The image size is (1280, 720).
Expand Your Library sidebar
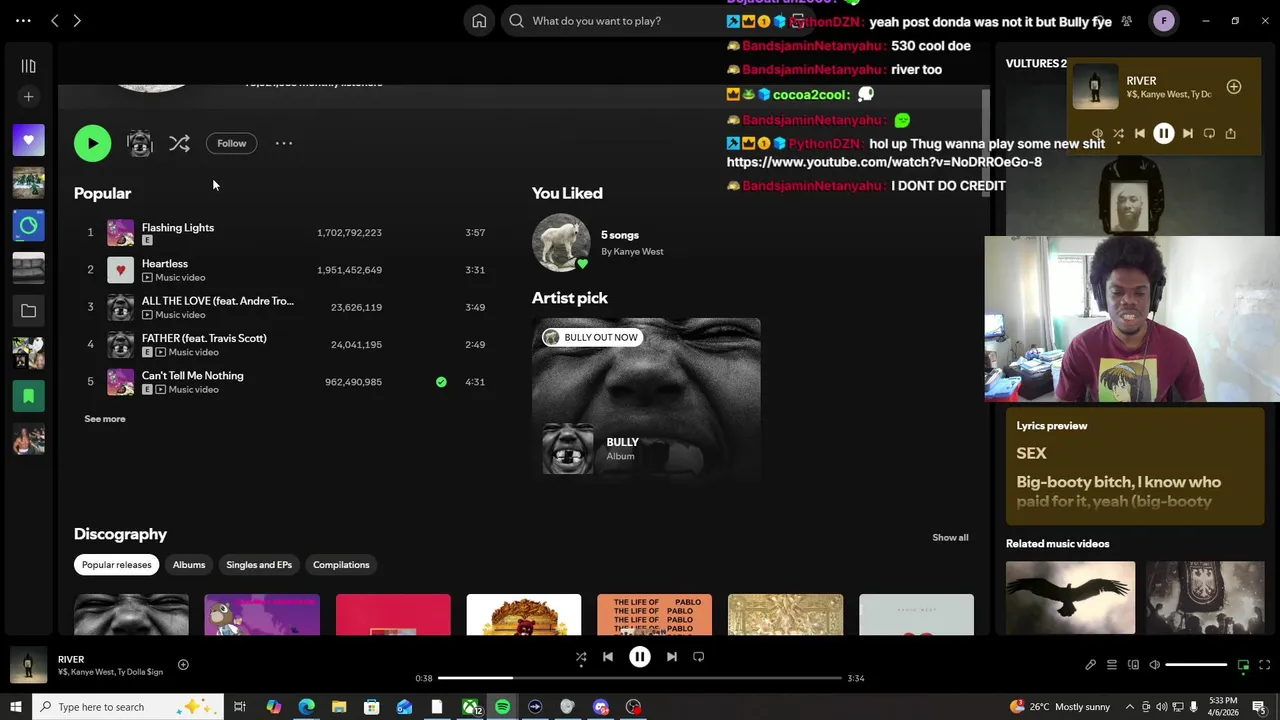(28, 66)
